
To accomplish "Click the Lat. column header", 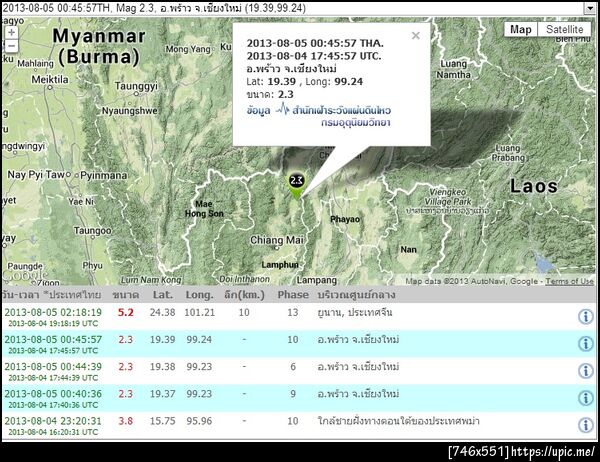I will (x=163, y=295).
